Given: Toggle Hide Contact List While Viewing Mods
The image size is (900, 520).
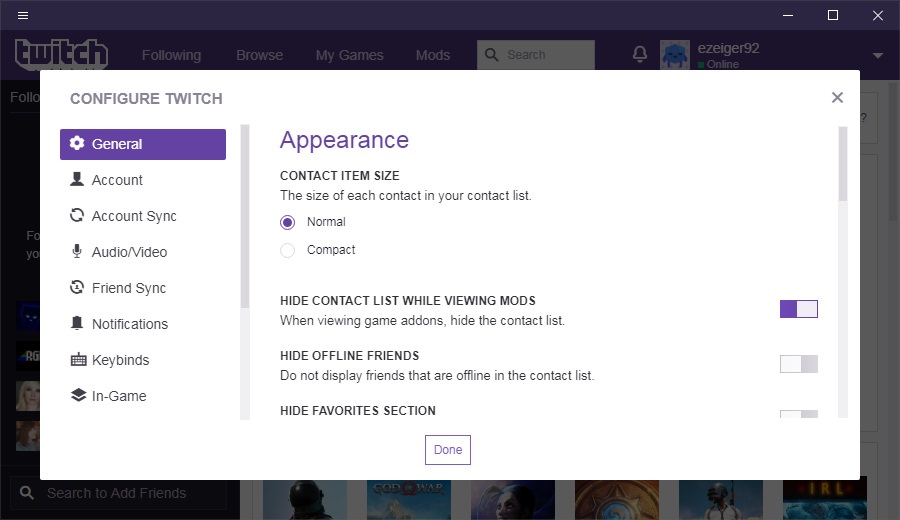Looking at the screenshot, I should pyautogui.click(x=798, y=309).
